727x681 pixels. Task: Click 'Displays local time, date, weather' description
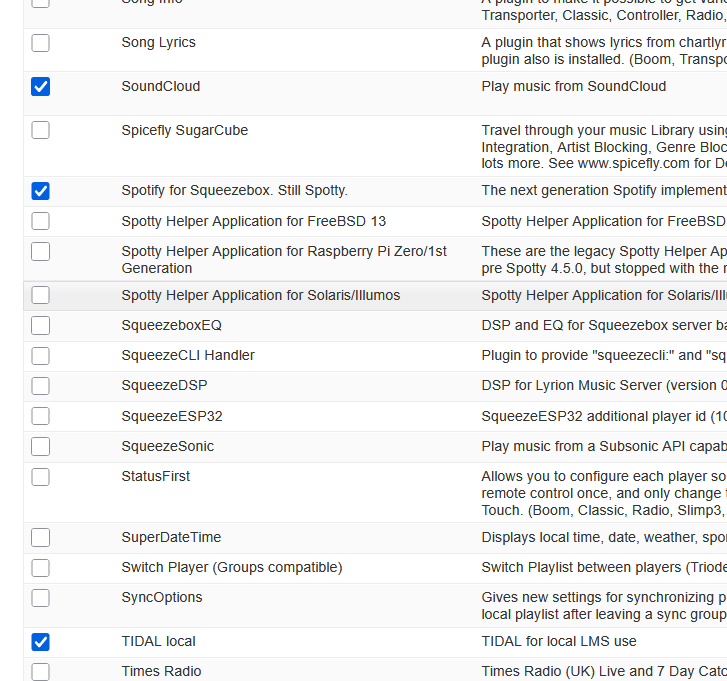(x=604, y=537)
